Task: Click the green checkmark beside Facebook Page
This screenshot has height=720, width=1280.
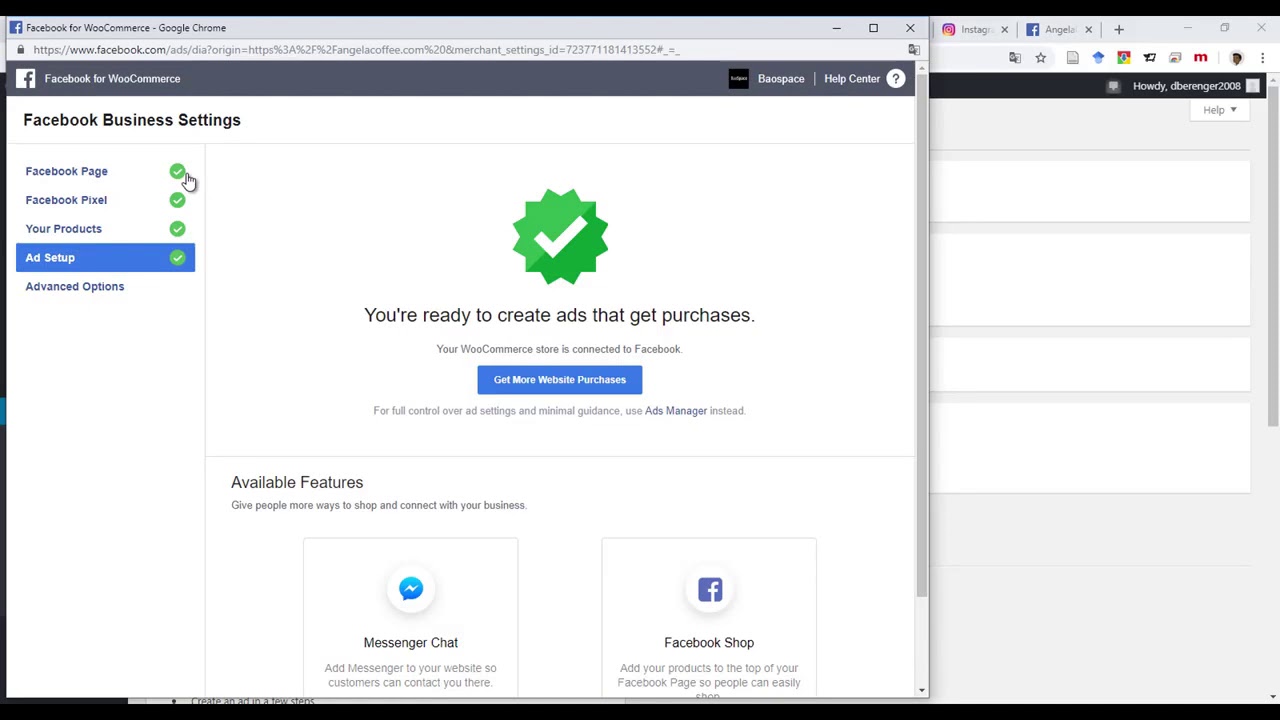Action: (x=177, y=171)
